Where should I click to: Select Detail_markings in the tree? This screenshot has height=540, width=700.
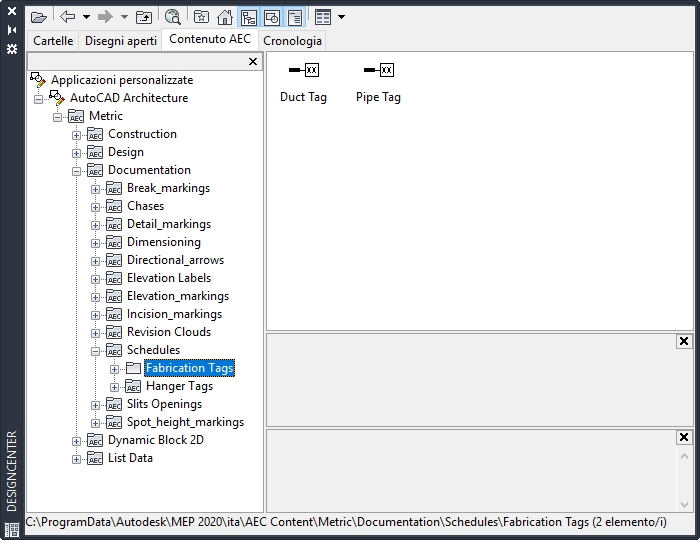click(x=169, y=224)
